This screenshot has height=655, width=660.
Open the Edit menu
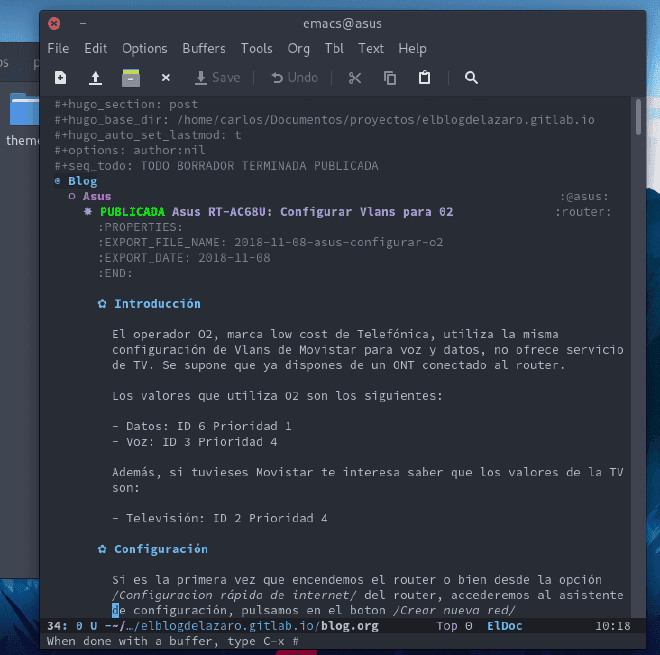tap(96, 48)
